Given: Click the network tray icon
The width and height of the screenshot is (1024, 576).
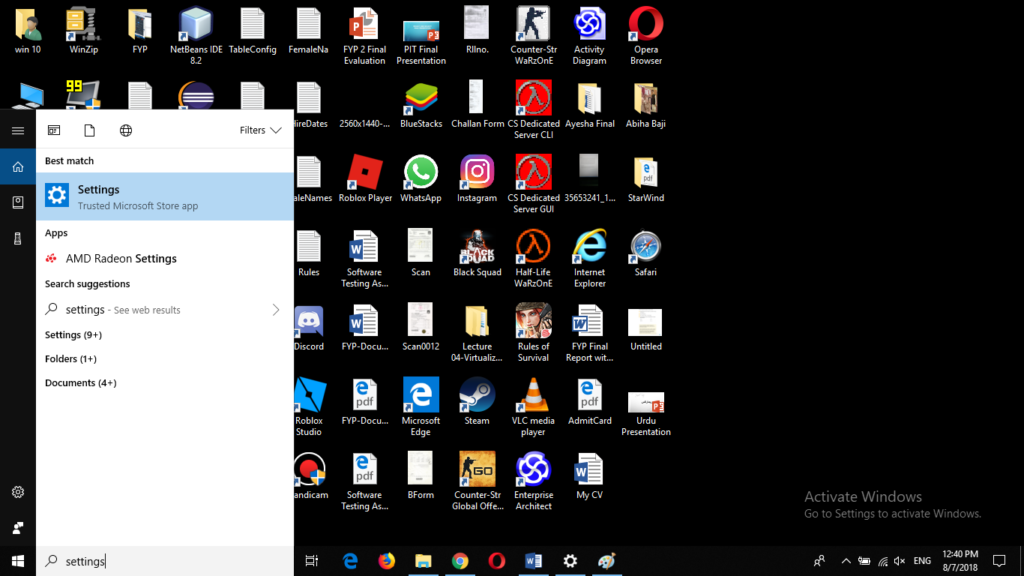Looking at the screenshot, I should (882, 561).
